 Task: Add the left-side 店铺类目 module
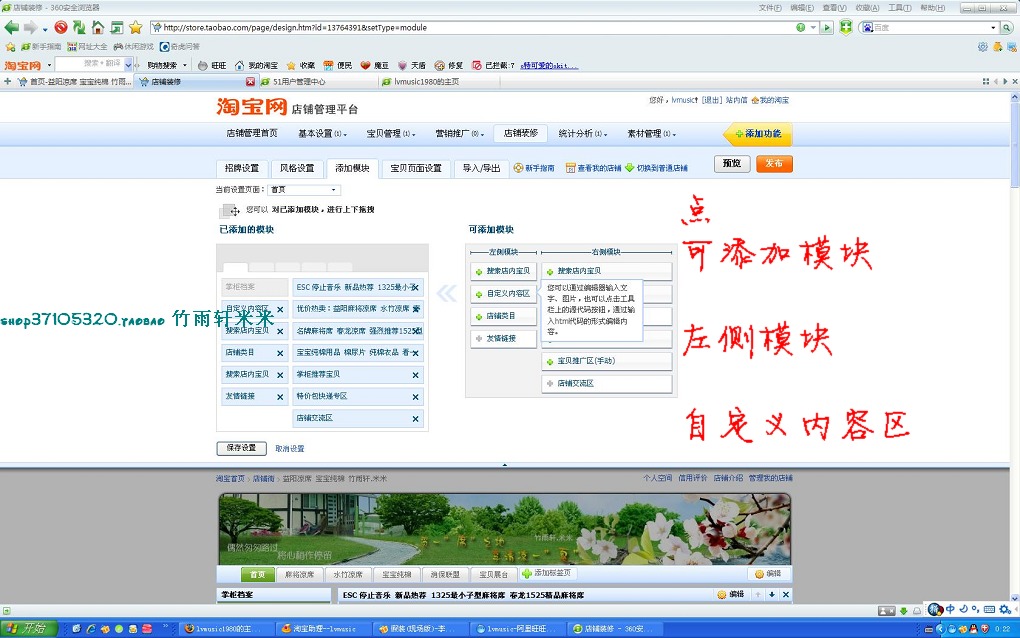(503, 316)
